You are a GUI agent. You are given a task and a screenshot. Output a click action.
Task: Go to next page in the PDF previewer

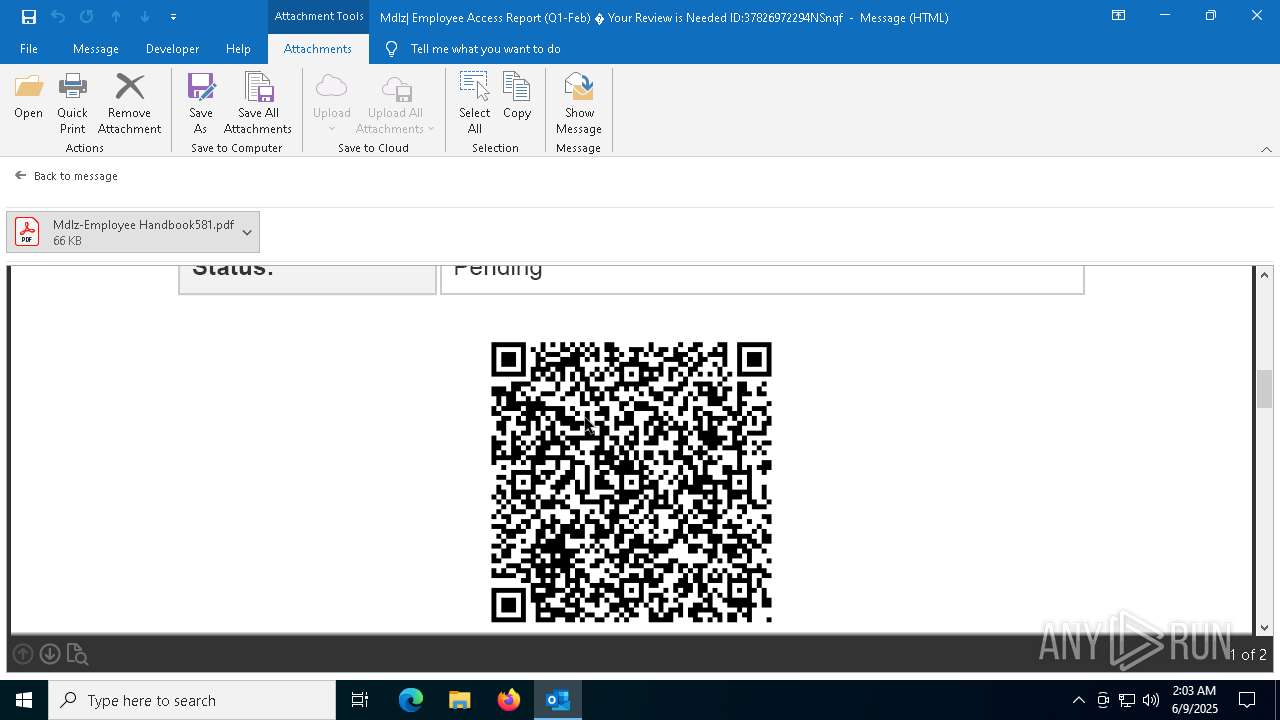click(50, 654)
